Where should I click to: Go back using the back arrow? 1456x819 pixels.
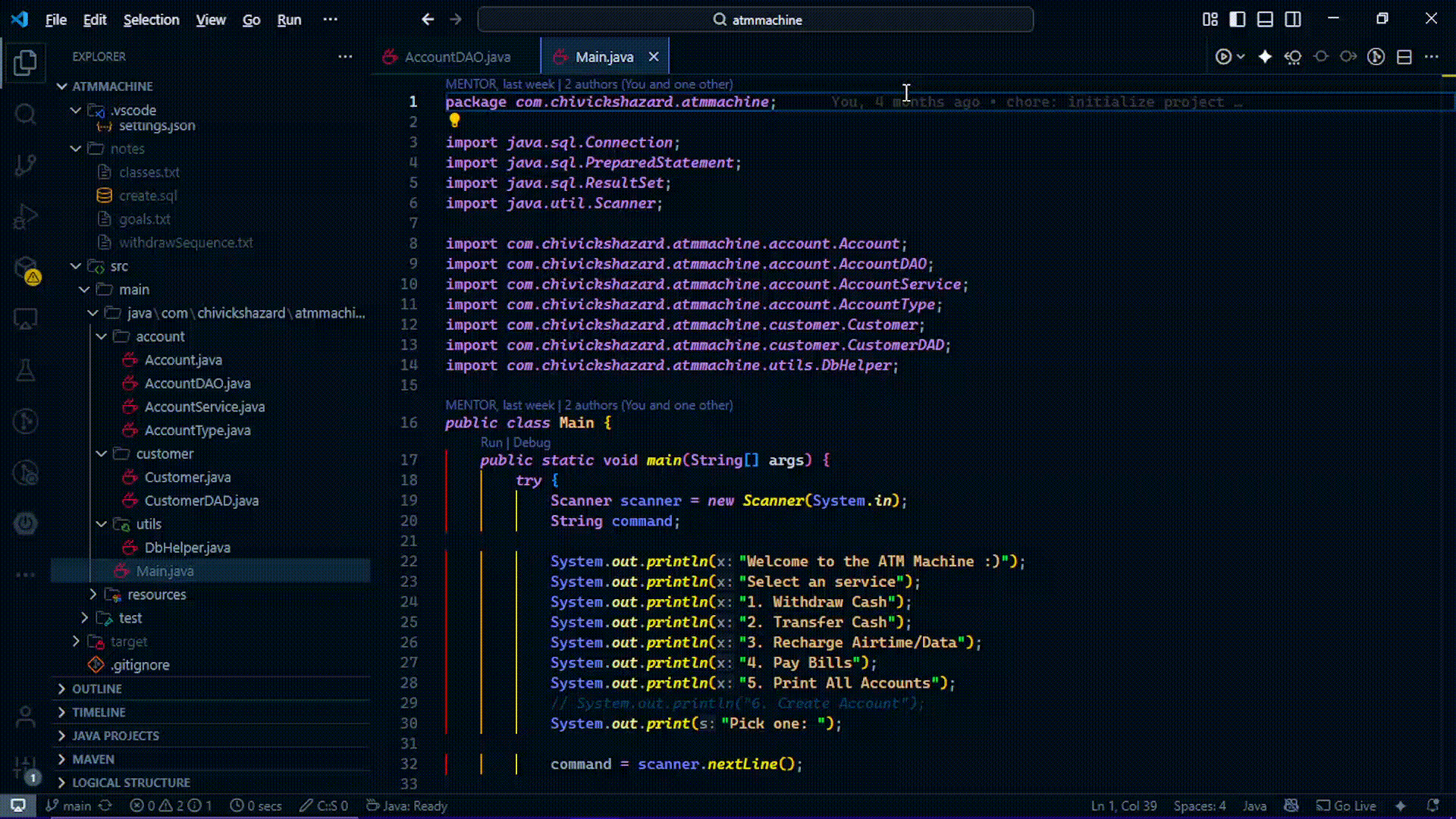(x=428, y=20)
